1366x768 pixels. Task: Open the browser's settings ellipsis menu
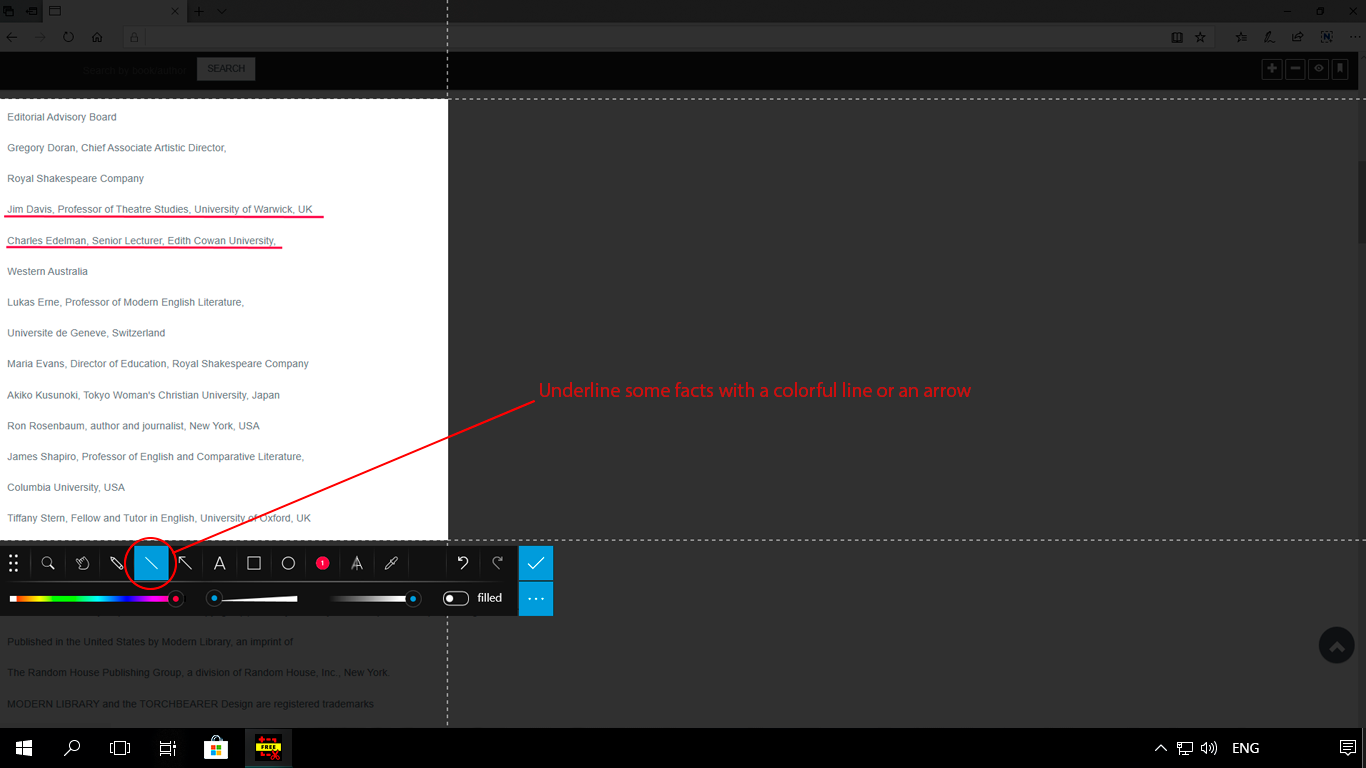[x=1355, y=36]
